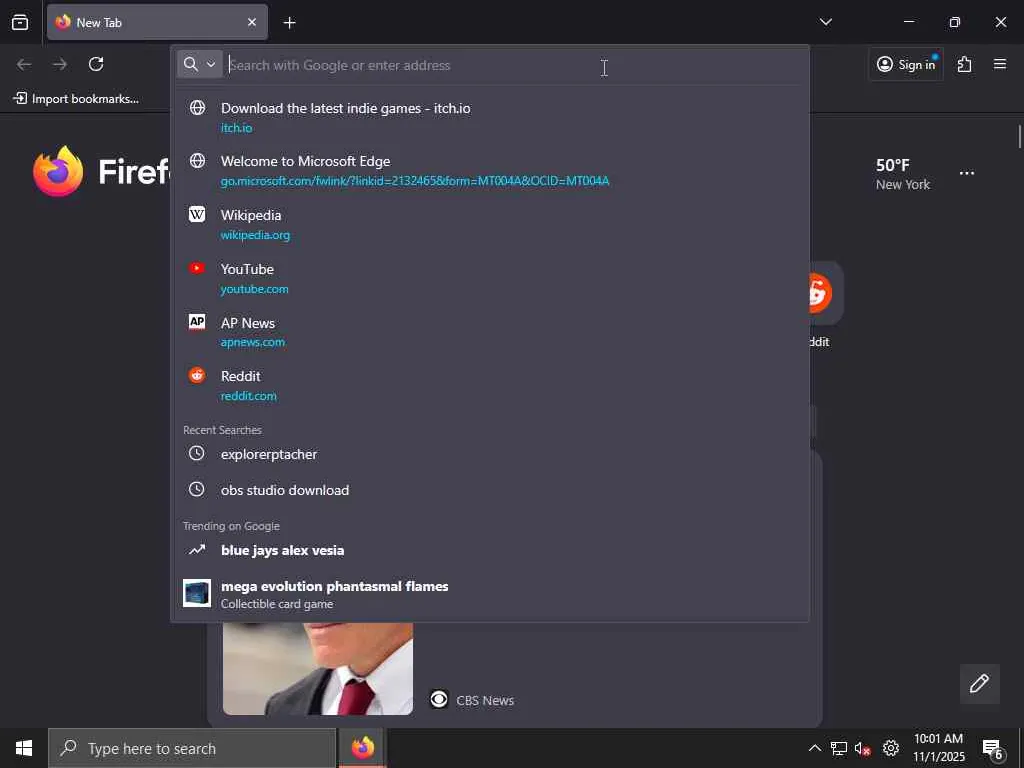Go back with the back arrow
The image size is (1024, 768).
(x=24, y=64)
